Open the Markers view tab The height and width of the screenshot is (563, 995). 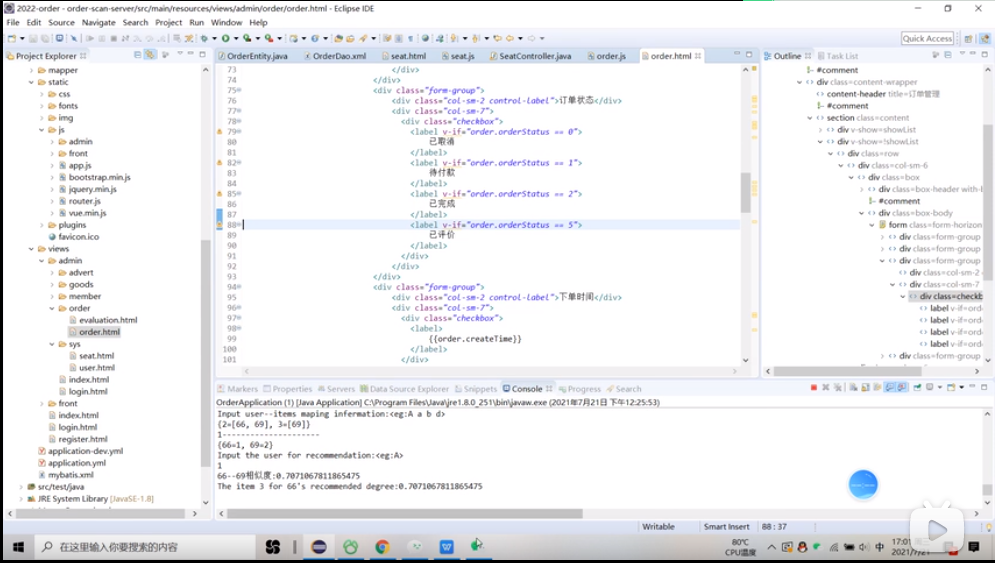click(238, 389)
